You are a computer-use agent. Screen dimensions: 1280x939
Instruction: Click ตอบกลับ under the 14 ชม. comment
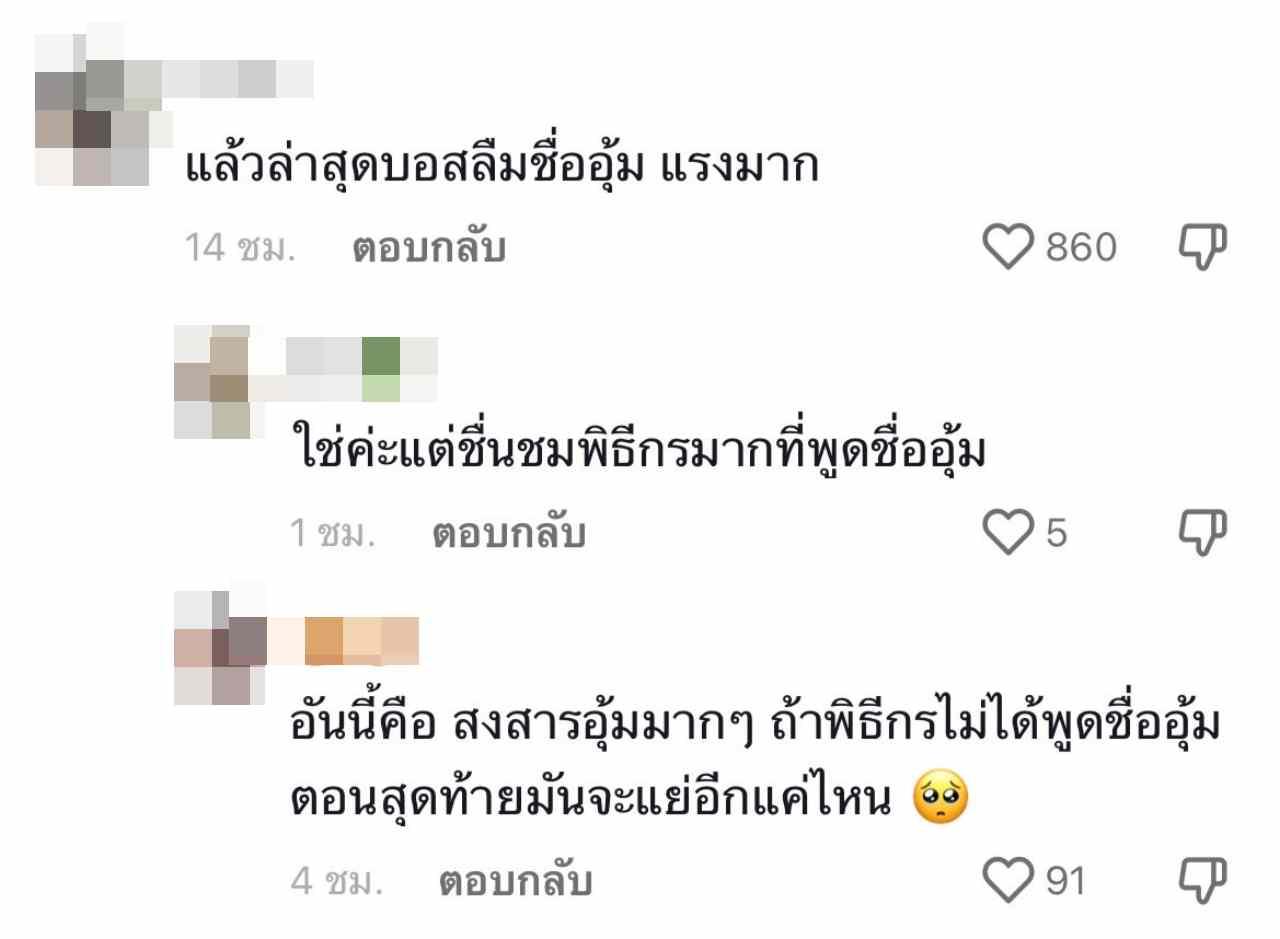pyautogui.click(x=429, y=248)
